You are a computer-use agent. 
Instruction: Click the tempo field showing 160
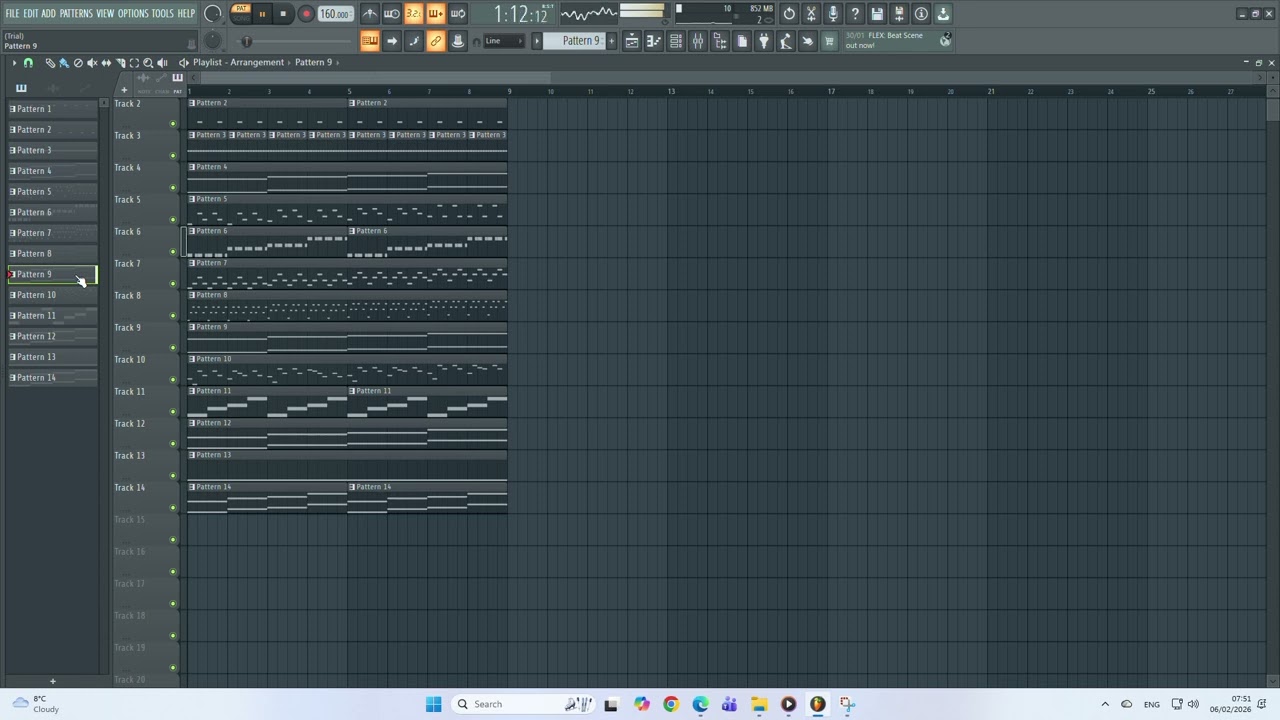335,14
